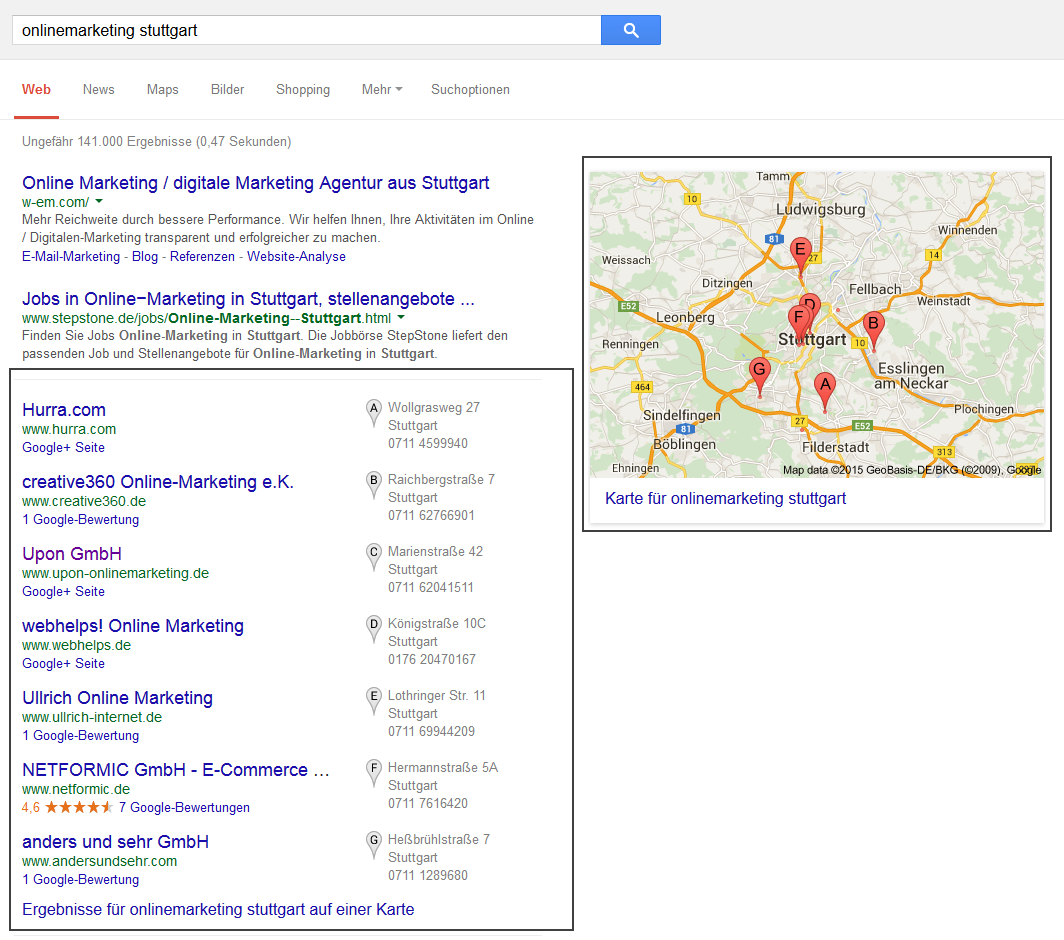Switch to the Bilder tab
Screen dimensions: 1064x940
tap(227, 90)
